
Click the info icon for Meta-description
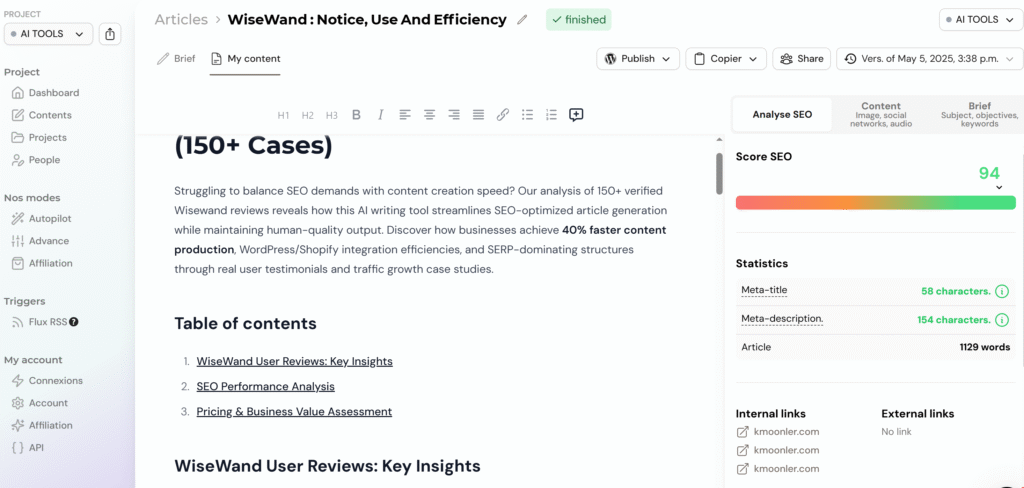tap(1002, 320)
